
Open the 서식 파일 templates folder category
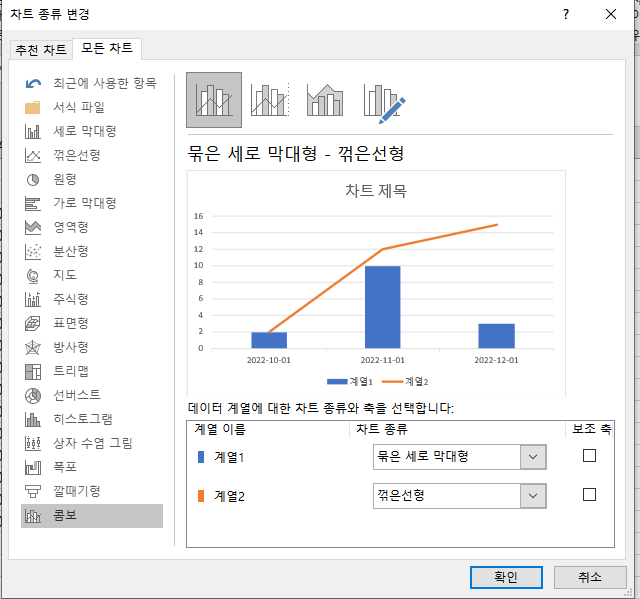(92, 107)
